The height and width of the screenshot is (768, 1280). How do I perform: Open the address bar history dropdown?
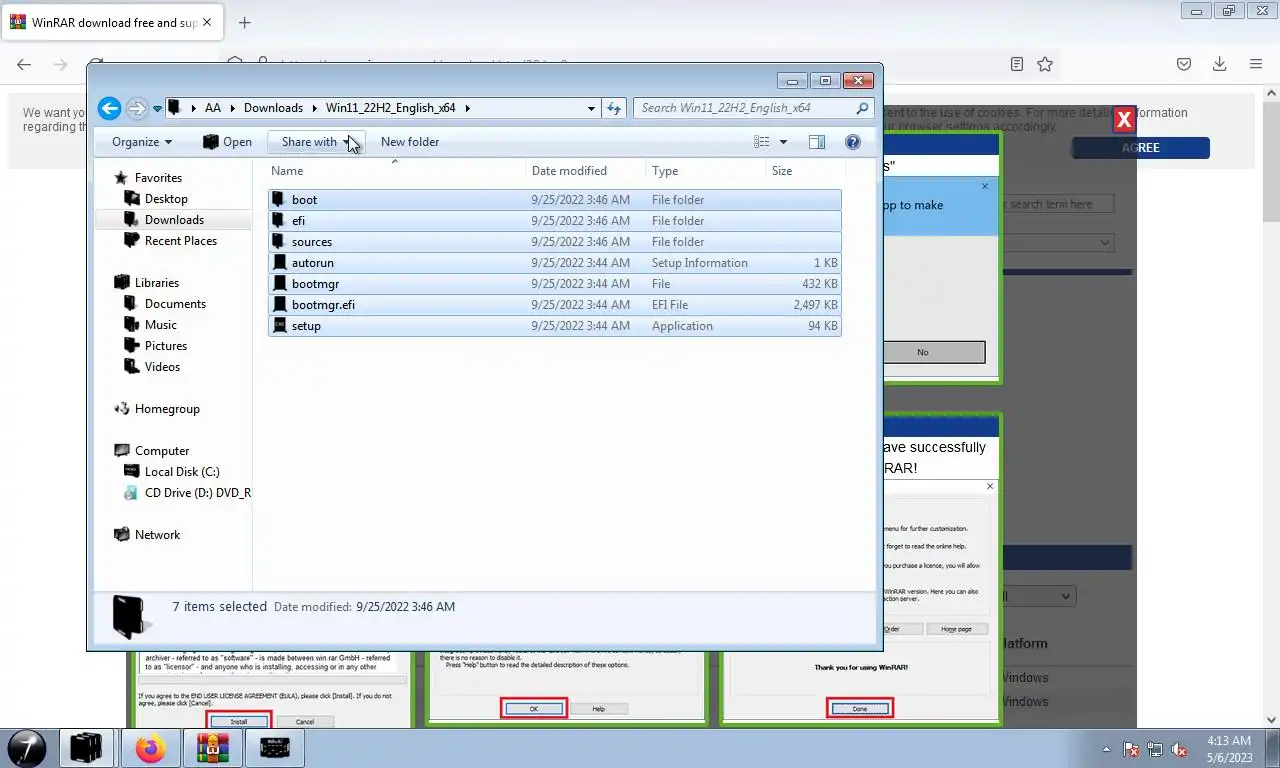pos(592,108)
